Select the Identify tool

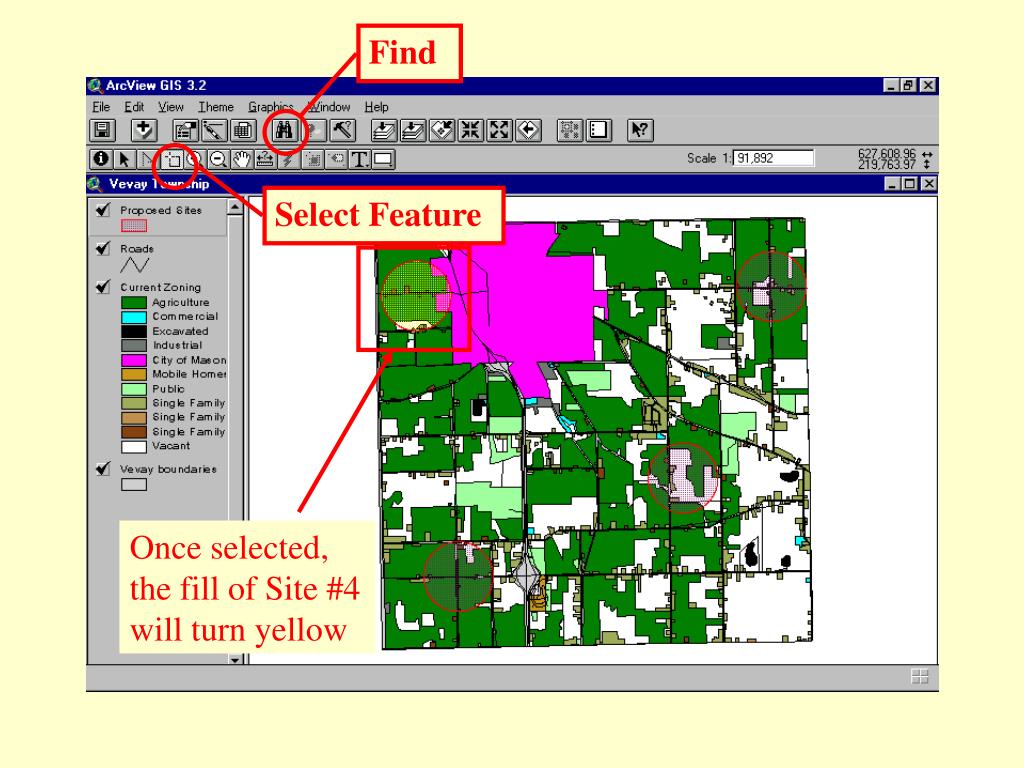101,159
